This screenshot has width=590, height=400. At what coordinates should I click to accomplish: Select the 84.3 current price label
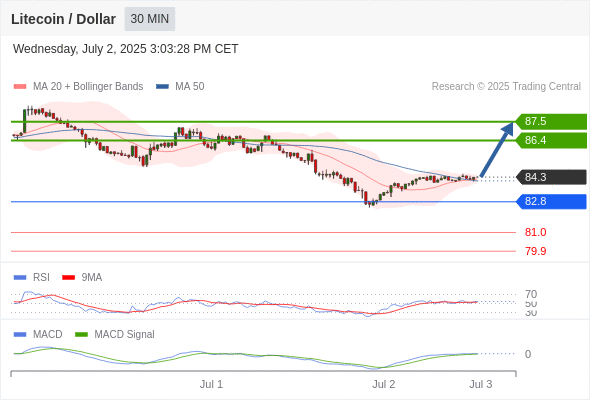pyautogui.click(x=551, y=177)
